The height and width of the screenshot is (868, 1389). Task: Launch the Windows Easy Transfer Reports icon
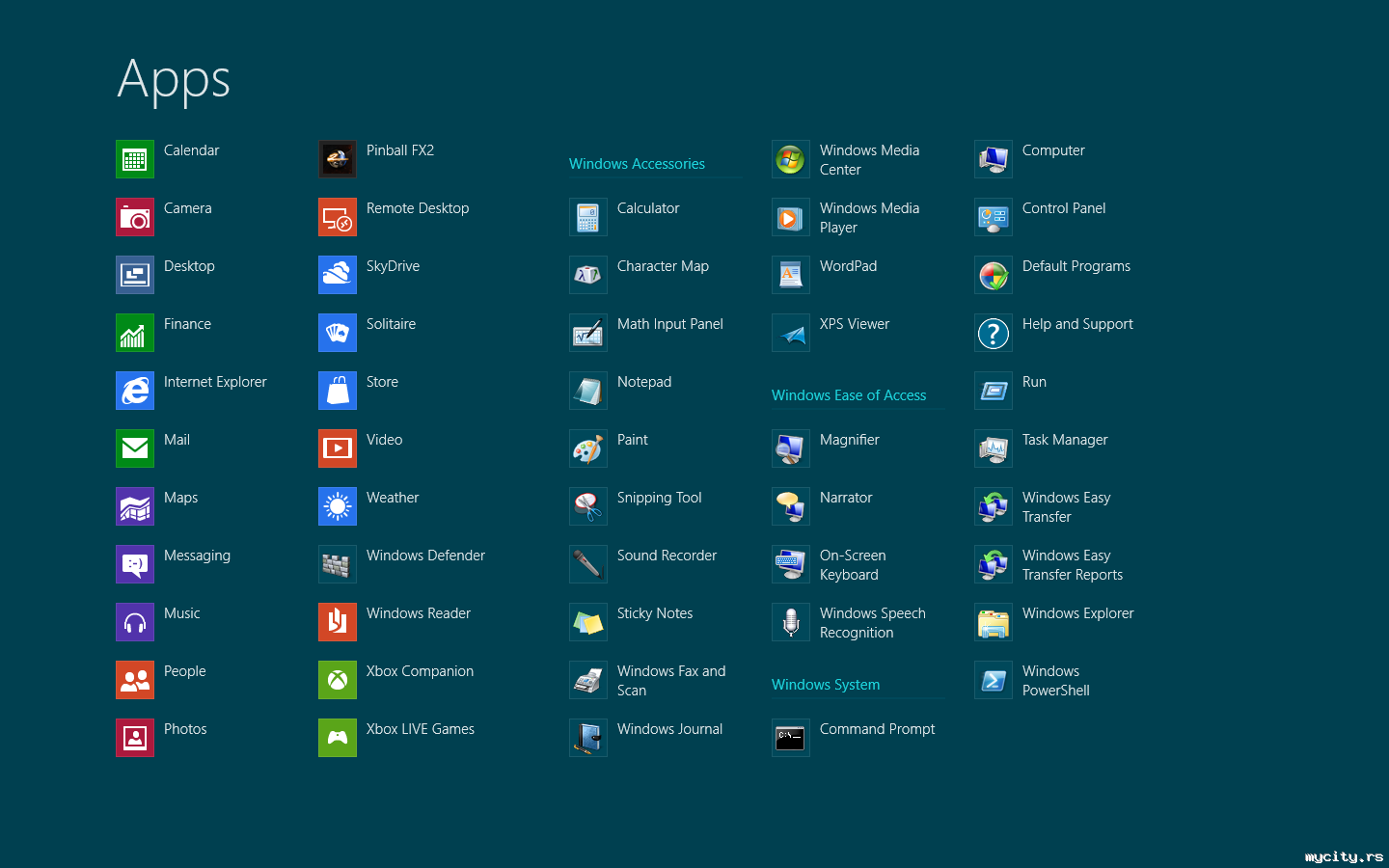pos(994,564)
